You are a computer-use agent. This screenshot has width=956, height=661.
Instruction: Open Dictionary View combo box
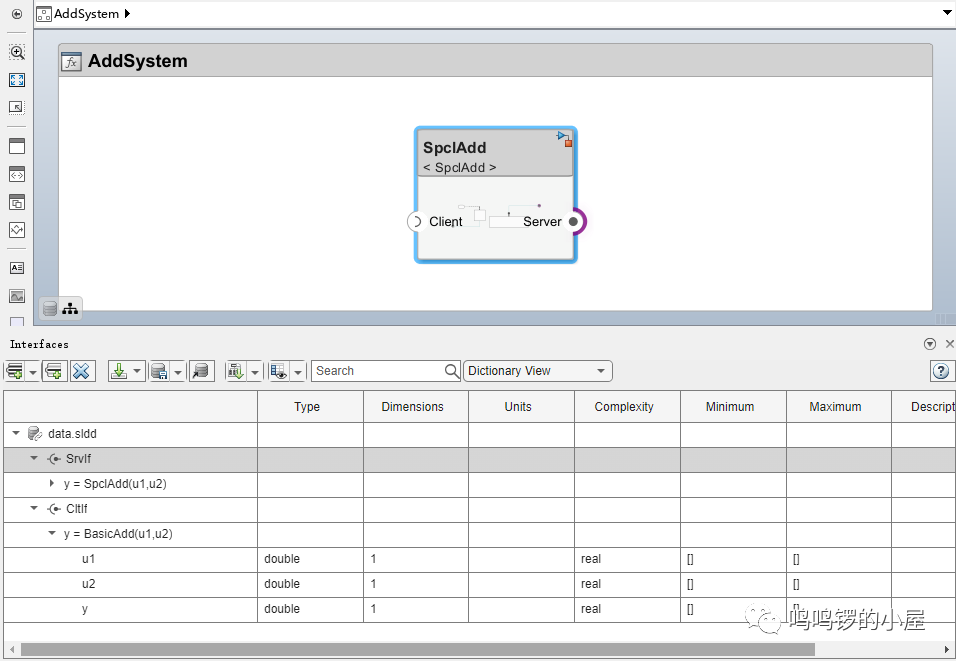[x=538, y=371]
